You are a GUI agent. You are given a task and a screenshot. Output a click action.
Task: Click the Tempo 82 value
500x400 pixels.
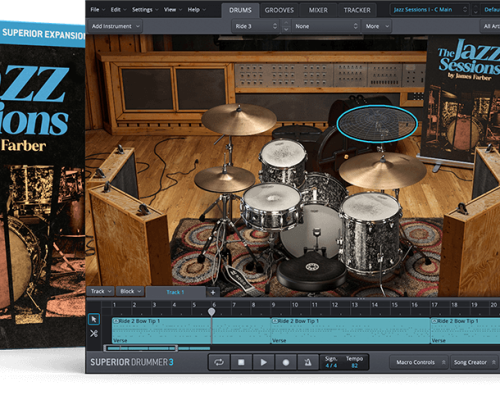pyautogui.click(x=354, y=365)
